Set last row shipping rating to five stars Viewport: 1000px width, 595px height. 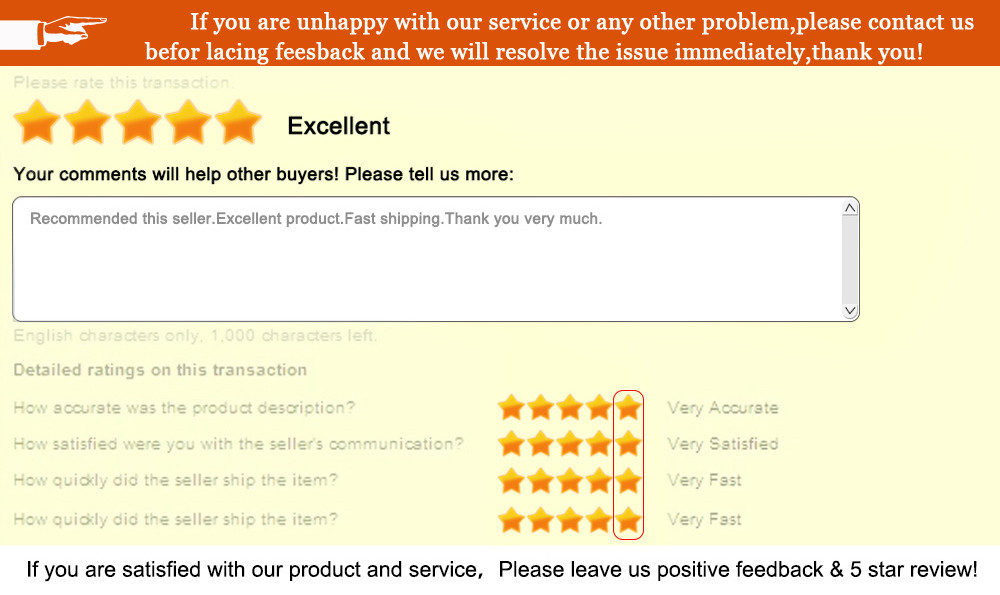pos(628,520)
